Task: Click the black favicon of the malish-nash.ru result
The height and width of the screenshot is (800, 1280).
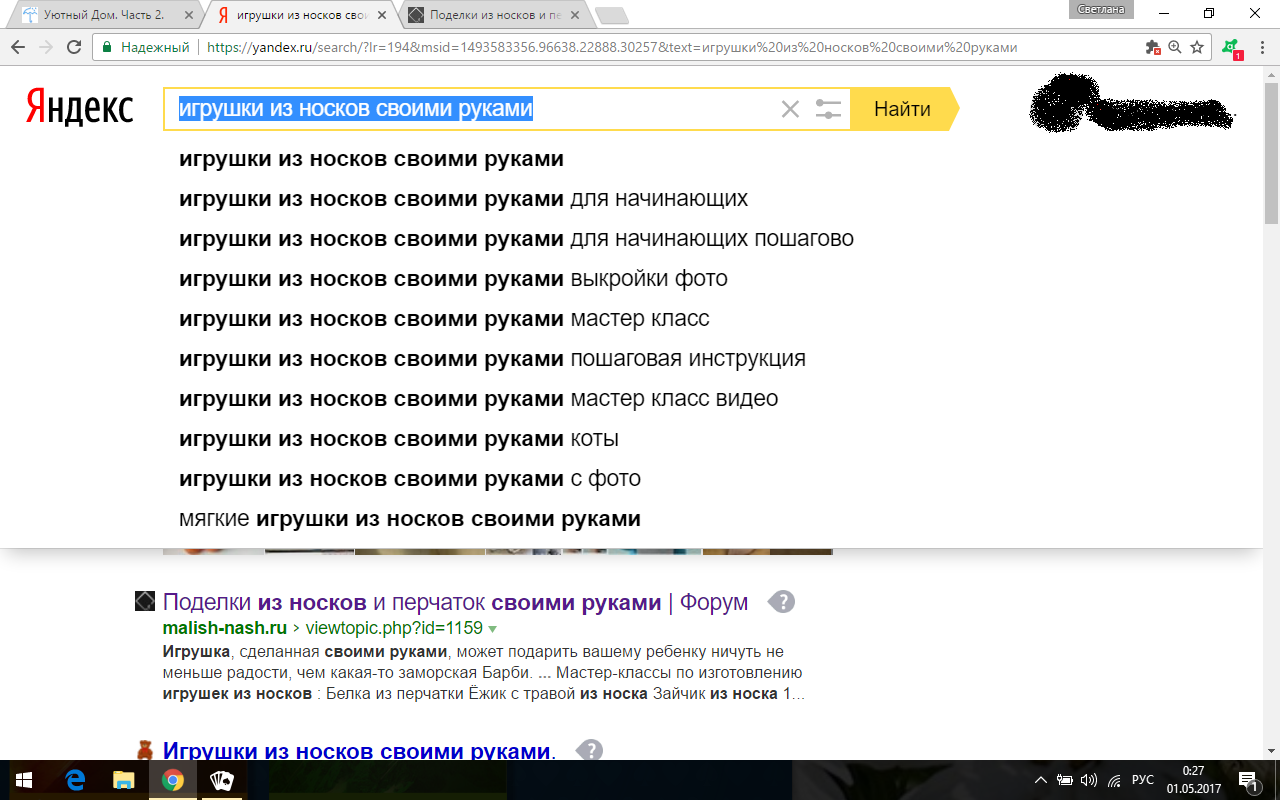Action: click(x=145, y=601)
